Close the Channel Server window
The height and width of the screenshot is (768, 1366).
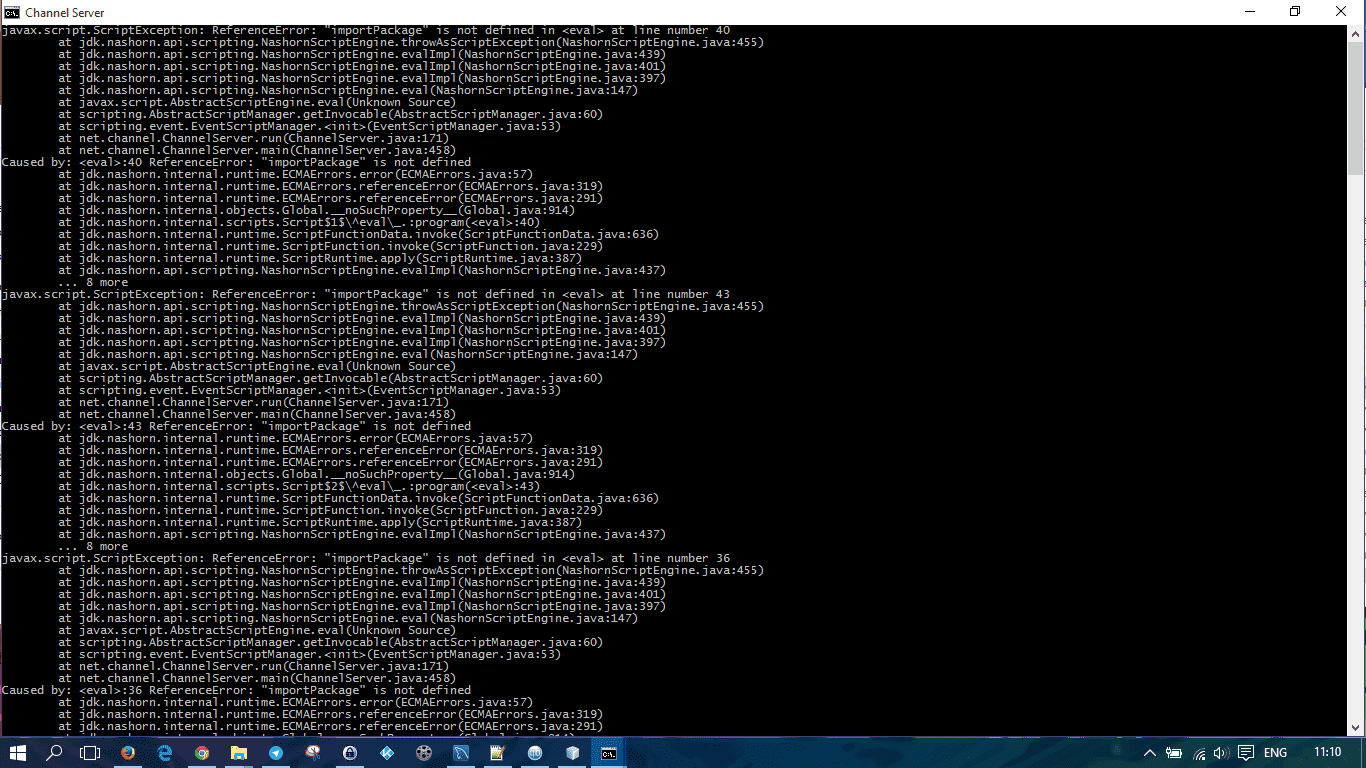pyautogui.click(x=1341, y=12)
